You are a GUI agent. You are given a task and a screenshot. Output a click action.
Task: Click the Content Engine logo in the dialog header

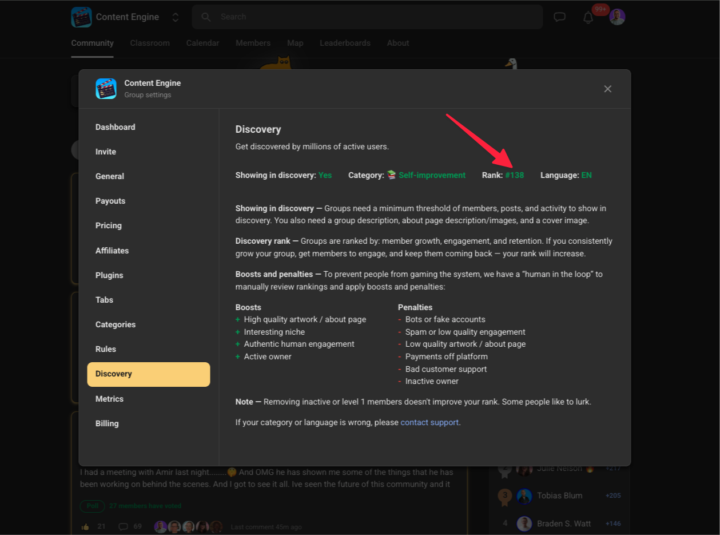[106, 89]
